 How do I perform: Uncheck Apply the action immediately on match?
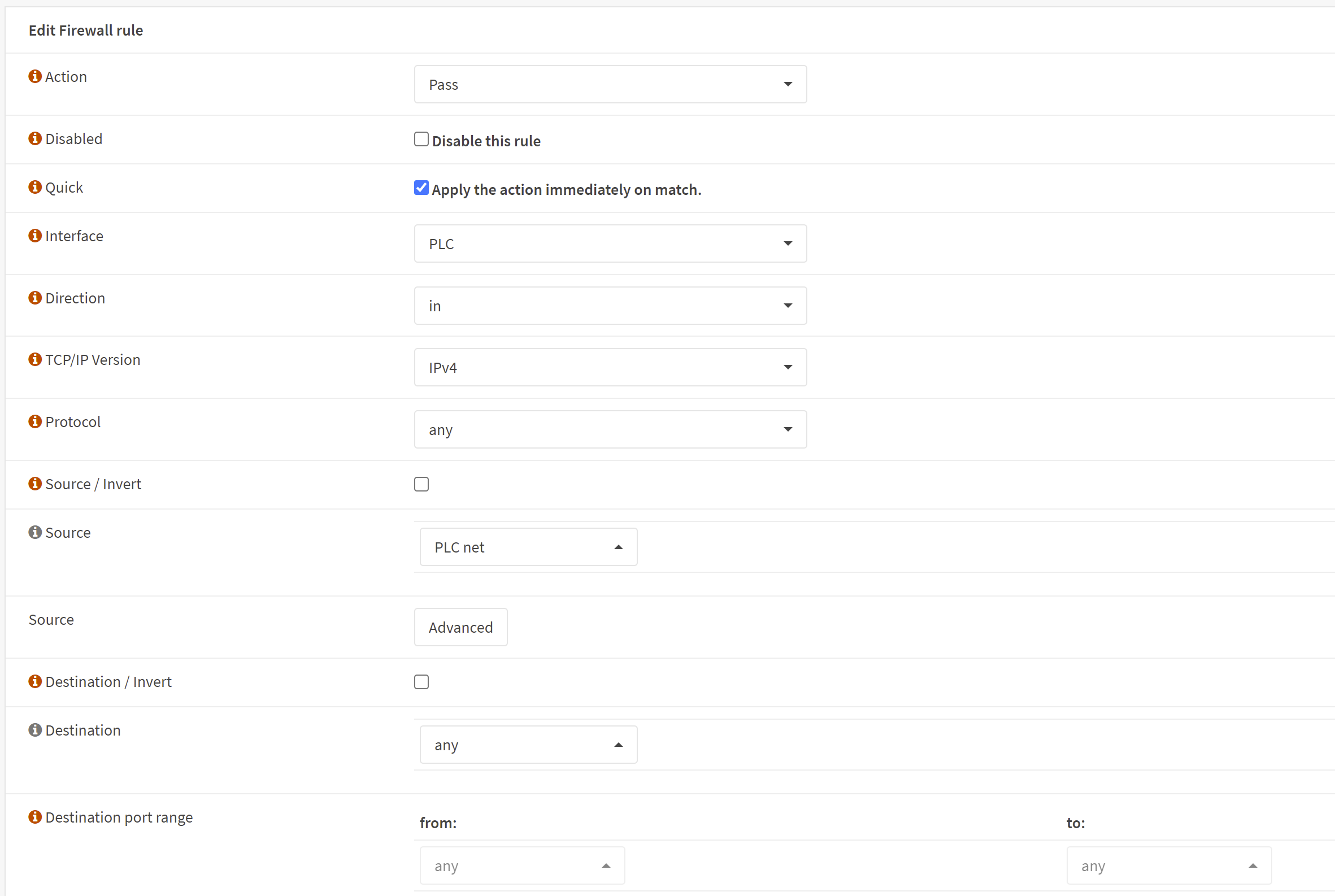coord(421,188)
